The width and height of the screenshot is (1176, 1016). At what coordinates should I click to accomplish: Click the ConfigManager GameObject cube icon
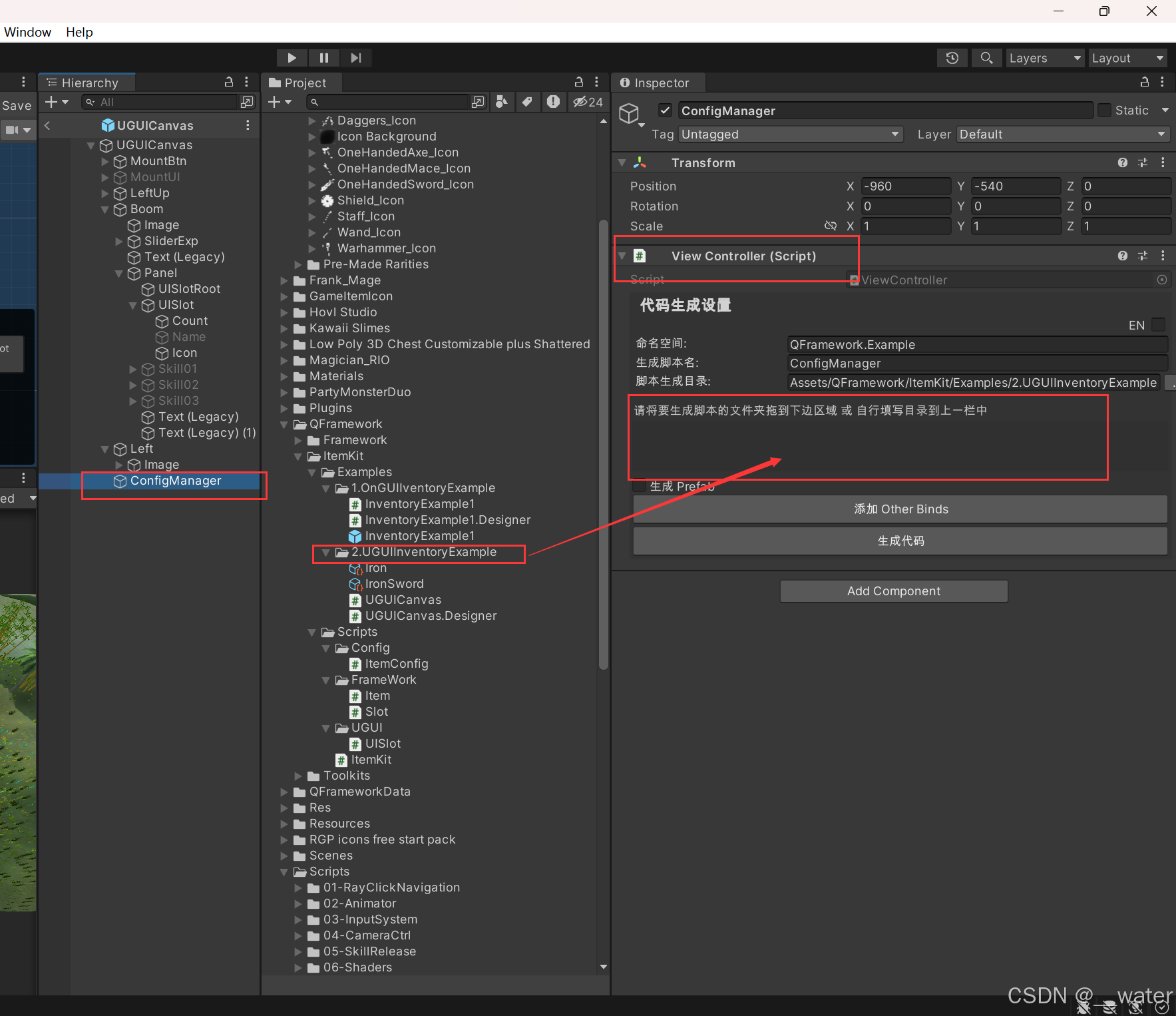[x=629, y=113]
